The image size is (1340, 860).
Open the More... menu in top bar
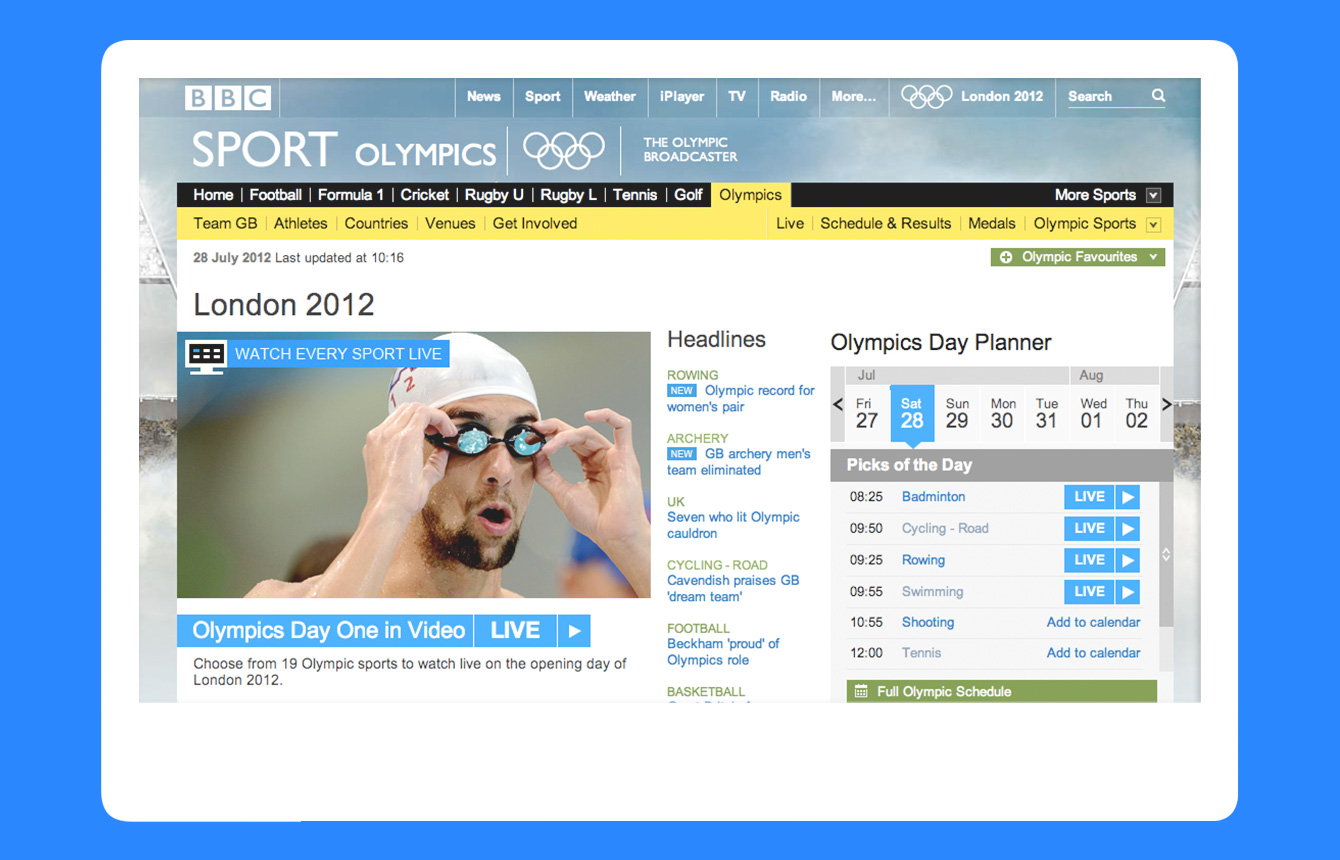pos(853,96)
